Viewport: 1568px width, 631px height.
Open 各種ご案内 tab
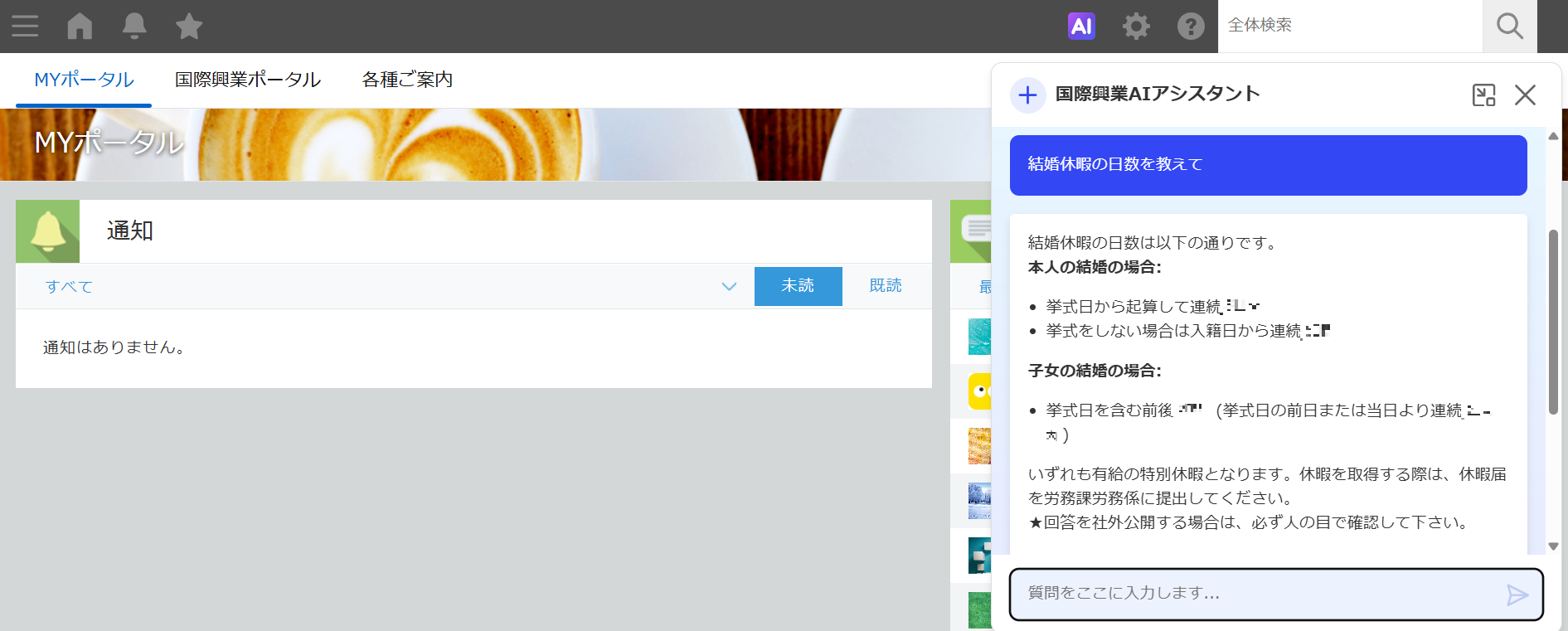coord(407,80)
